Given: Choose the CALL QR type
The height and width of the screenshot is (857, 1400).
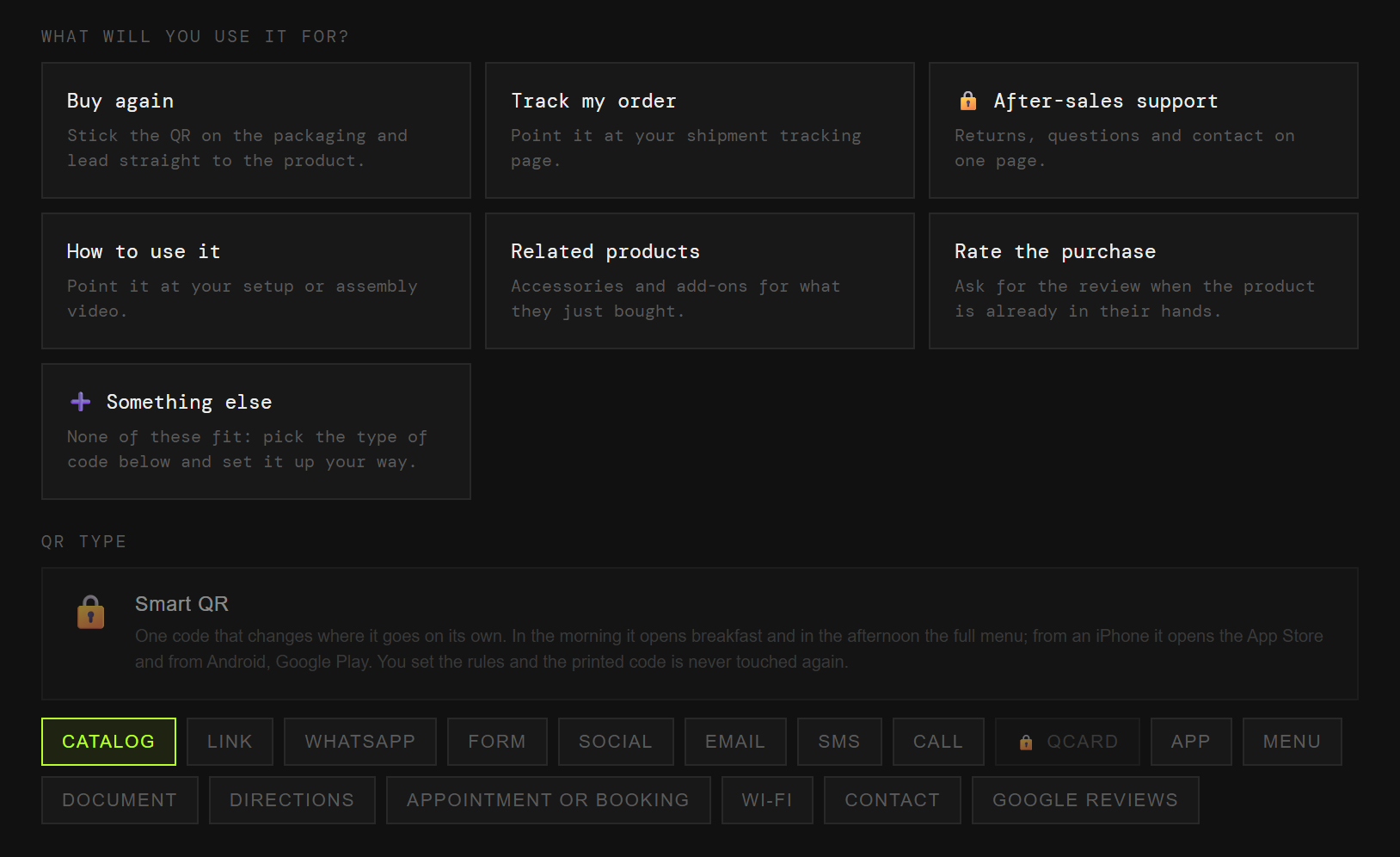Looking at the screenshot, I should tap(938, 742).
